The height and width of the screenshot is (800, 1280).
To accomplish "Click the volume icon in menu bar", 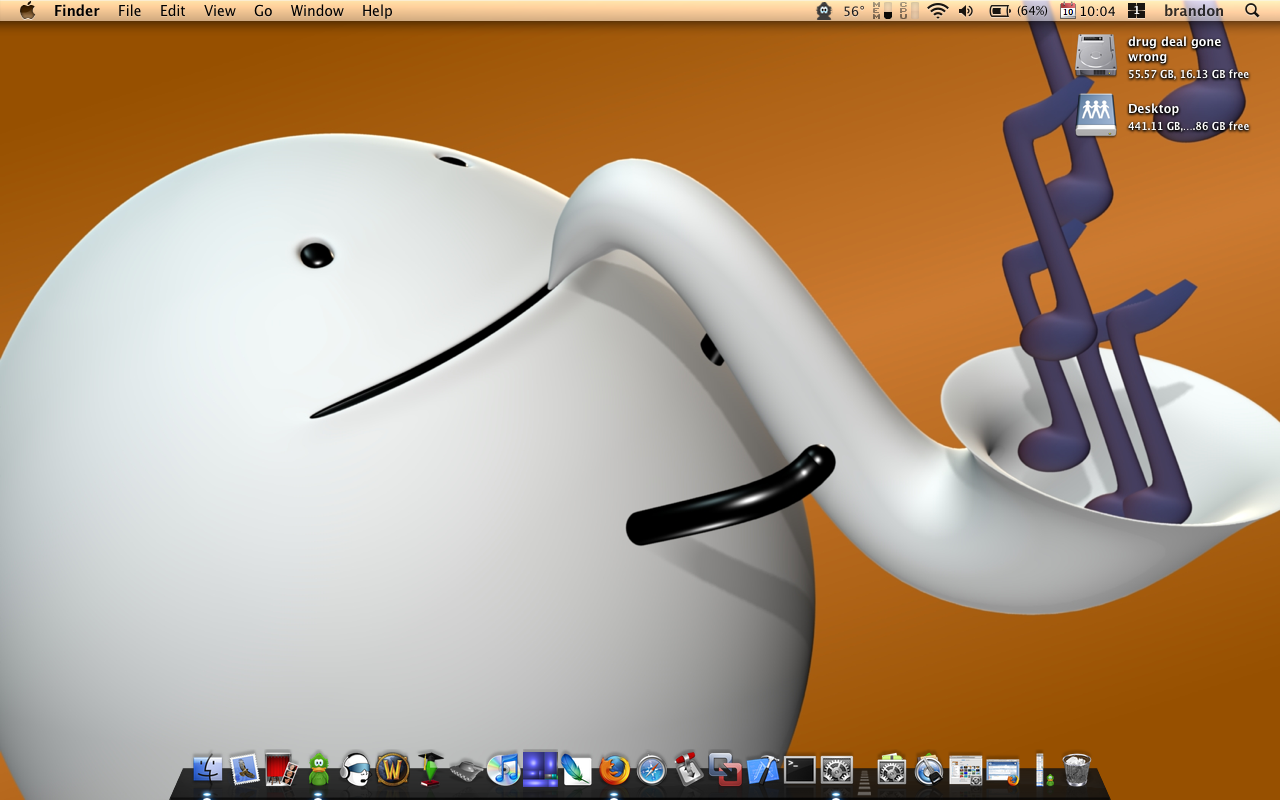I will [x=965, y=11].
